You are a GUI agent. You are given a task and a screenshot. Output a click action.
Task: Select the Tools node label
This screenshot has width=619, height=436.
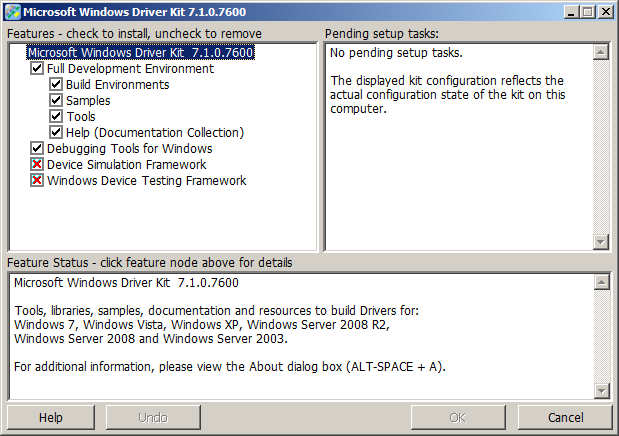click(81, 117)
